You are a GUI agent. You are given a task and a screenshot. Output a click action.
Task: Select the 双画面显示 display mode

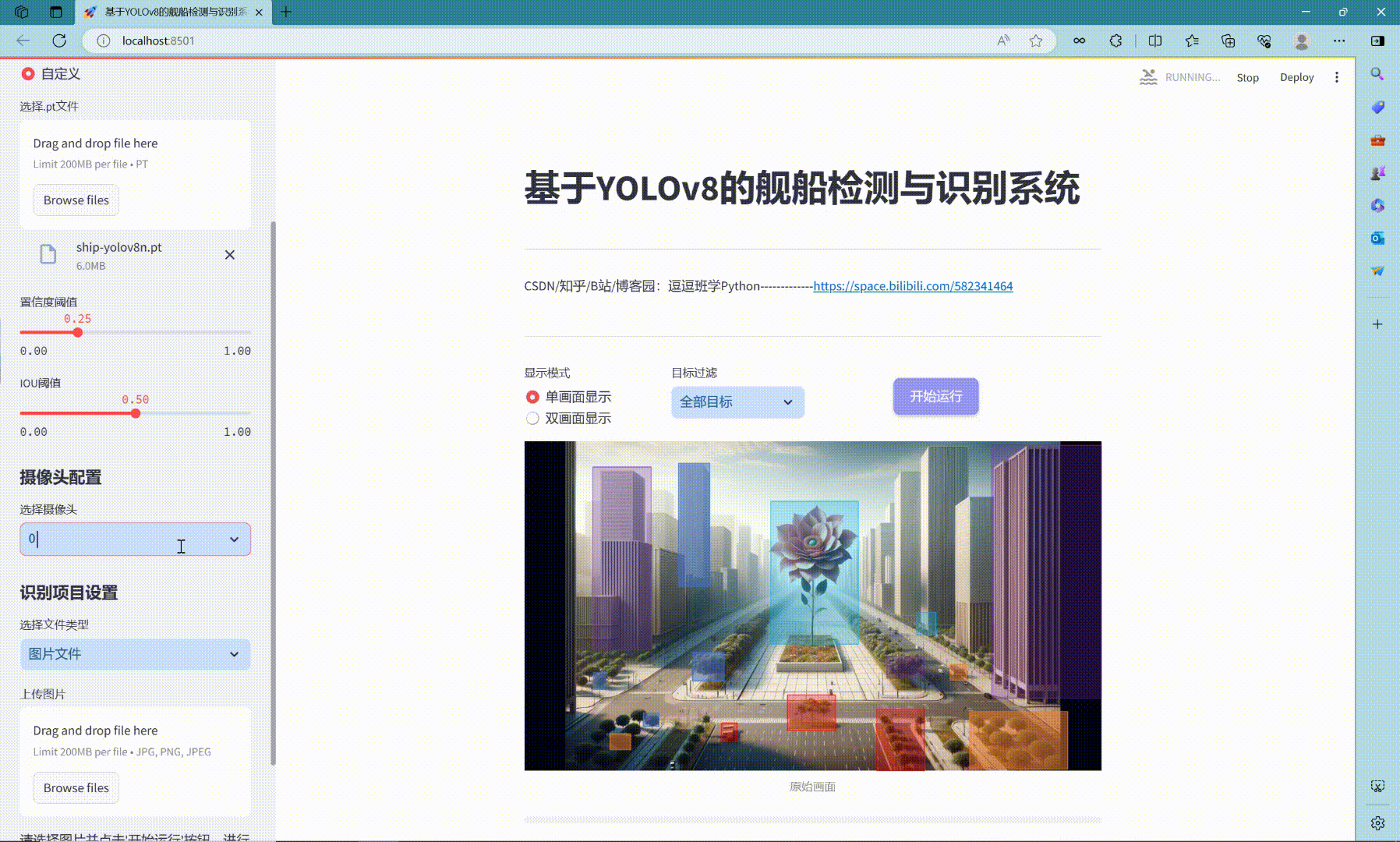[x=532, y=418]
